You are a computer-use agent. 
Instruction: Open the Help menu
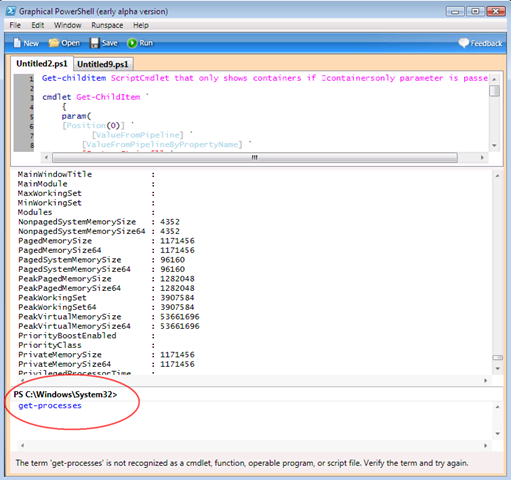(x=141, y=25)
